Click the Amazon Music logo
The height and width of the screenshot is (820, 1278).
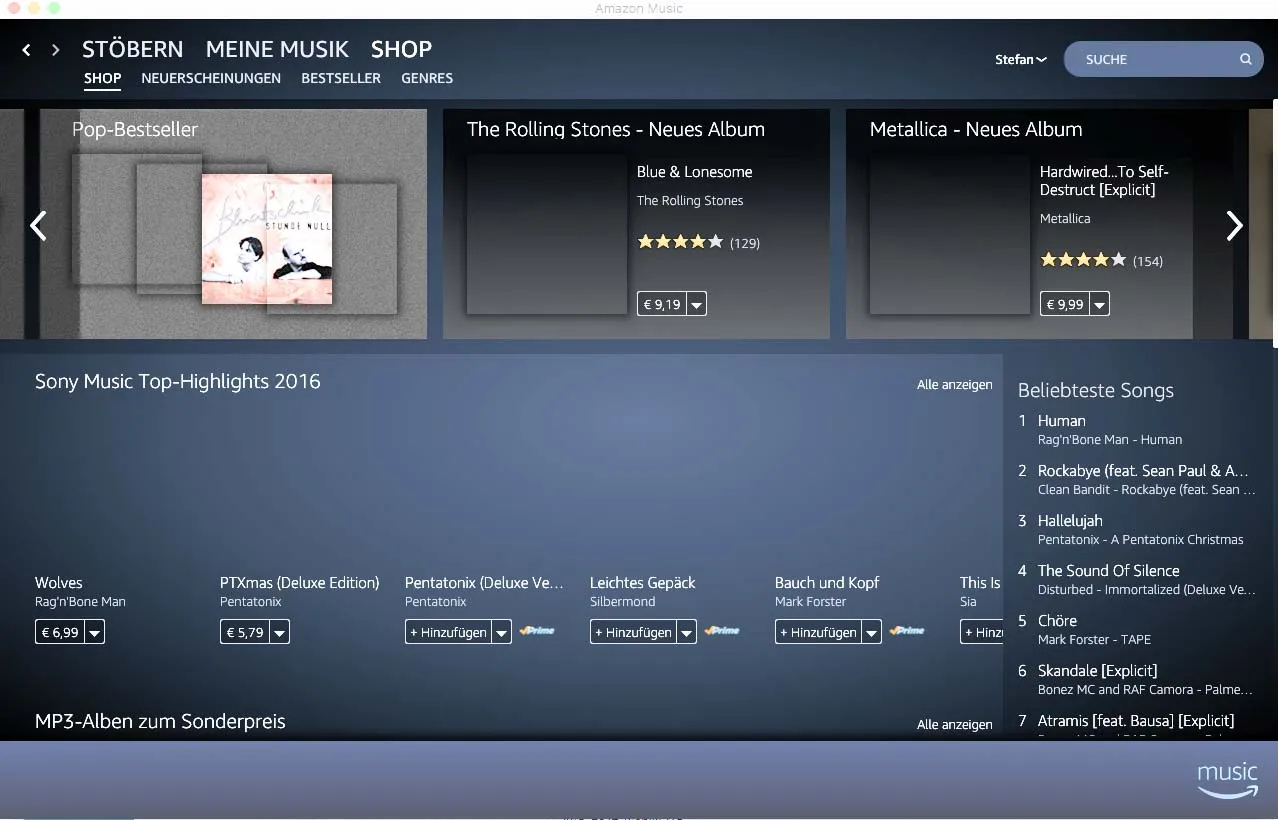1227,780
